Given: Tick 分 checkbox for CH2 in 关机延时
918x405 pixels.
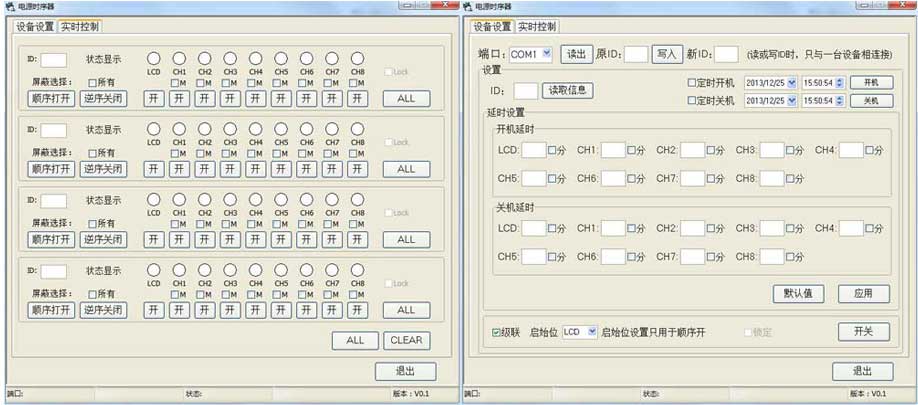Looking at the screenshot, I should pyautogui.click(x=711, y=229).
